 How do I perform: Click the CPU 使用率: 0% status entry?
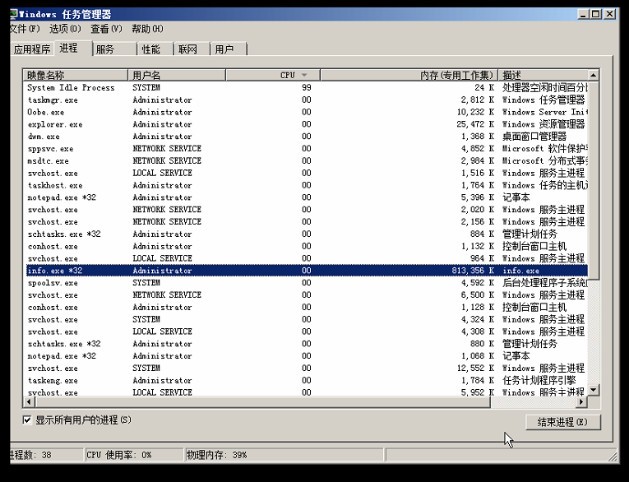(133, 455)
